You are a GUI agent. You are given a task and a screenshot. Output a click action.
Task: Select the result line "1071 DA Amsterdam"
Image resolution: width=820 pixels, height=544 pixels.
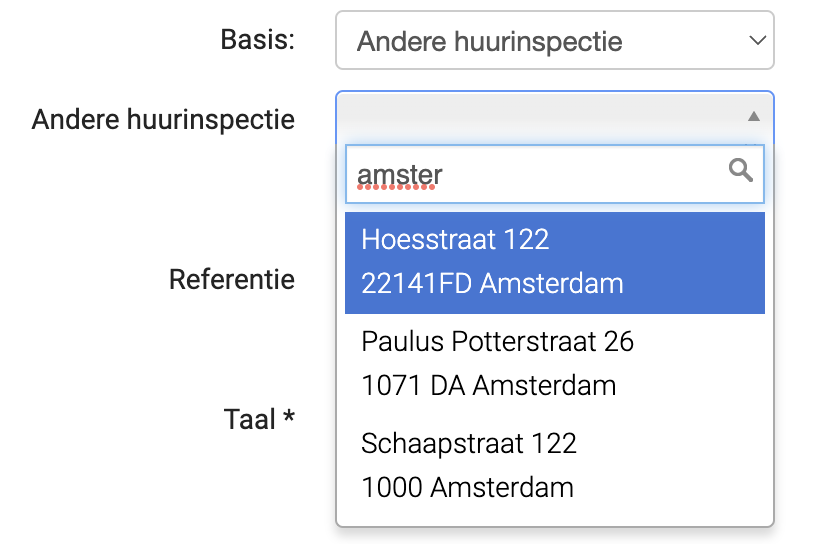point(488,386)
